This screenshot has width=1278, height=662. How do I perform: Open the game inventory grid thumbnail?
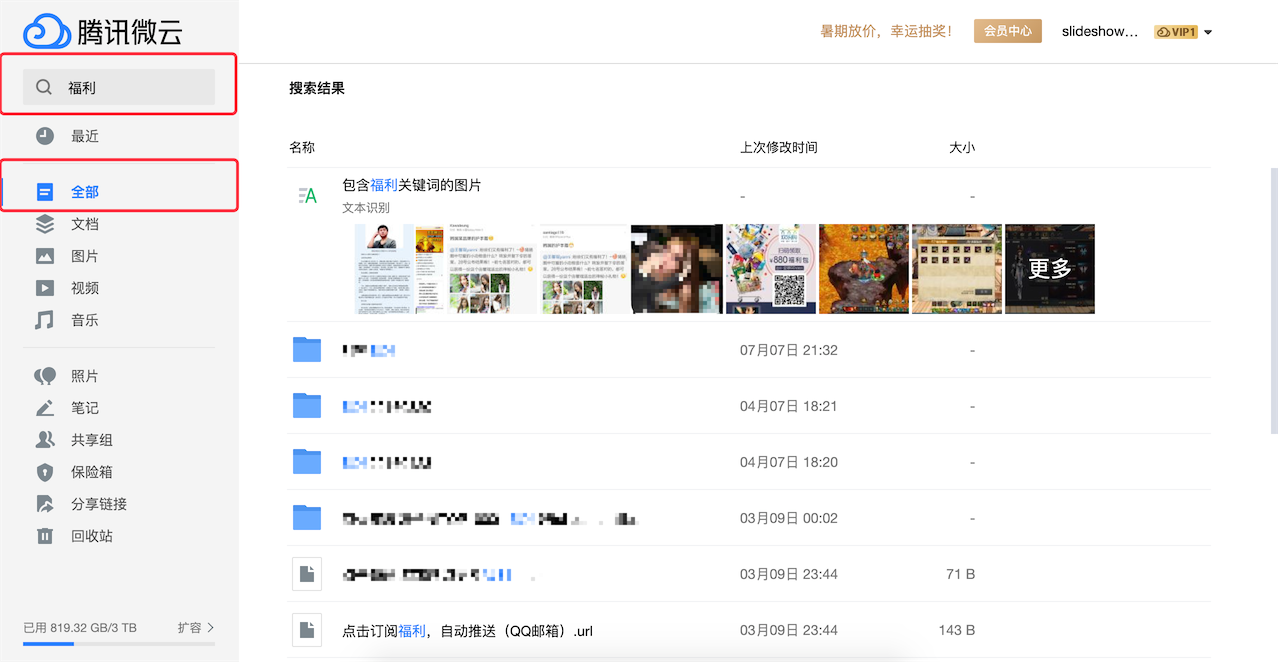(x=957, y=269)
